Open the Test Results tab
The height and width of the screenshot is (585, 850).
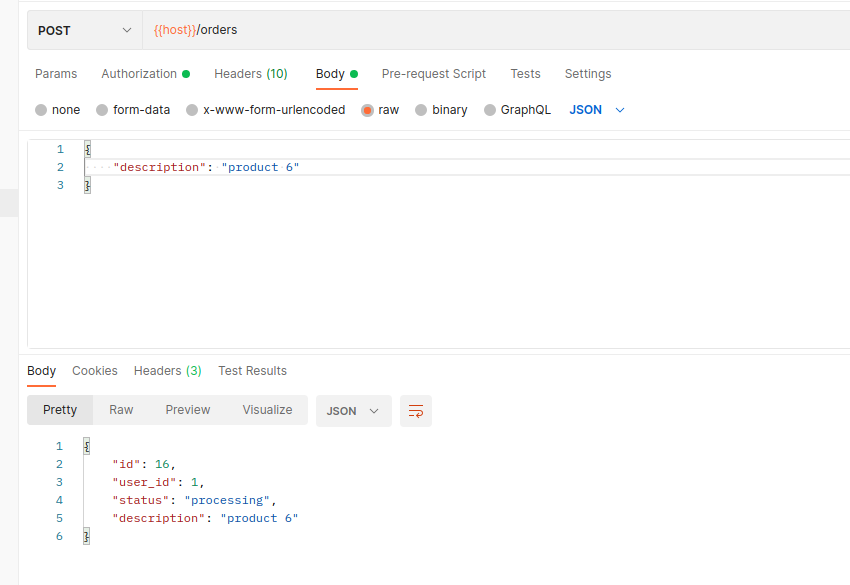252,371
